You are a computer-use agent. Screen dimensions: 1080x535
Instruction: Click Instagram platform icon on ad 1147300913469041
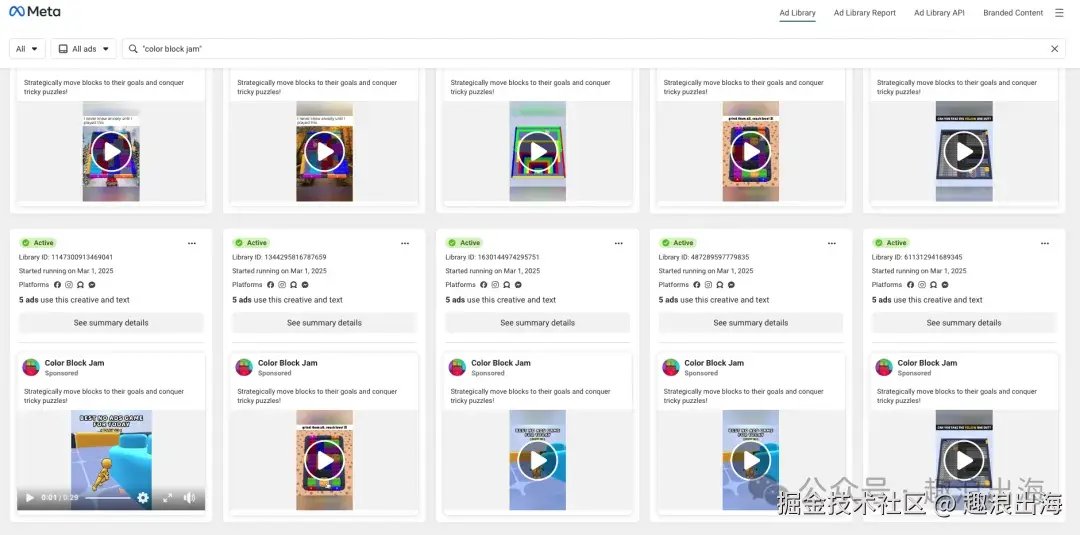coord(69,284)
